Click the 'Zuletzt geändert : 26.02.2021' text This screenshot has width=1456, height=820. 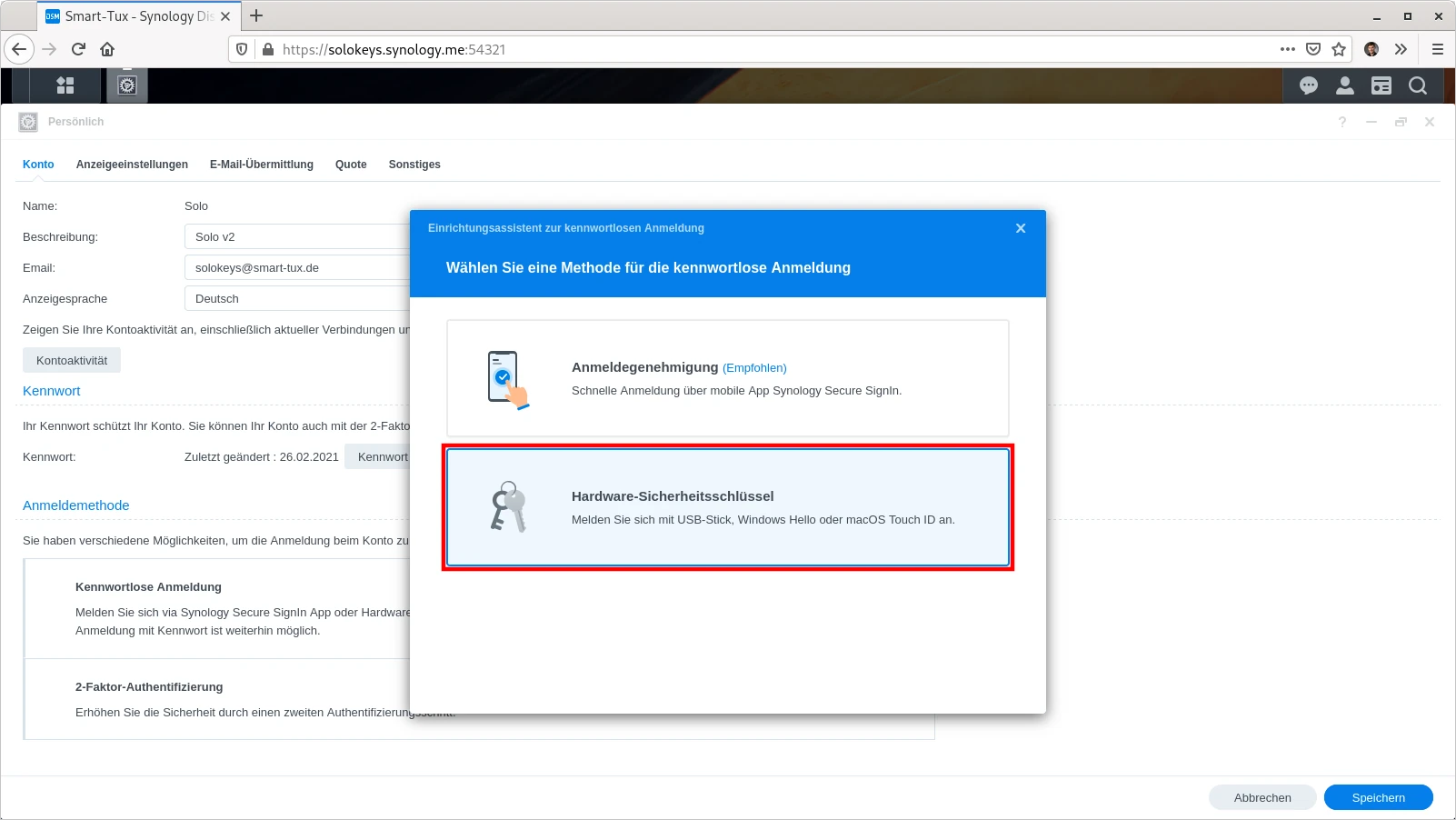click(x=262, y=457)
